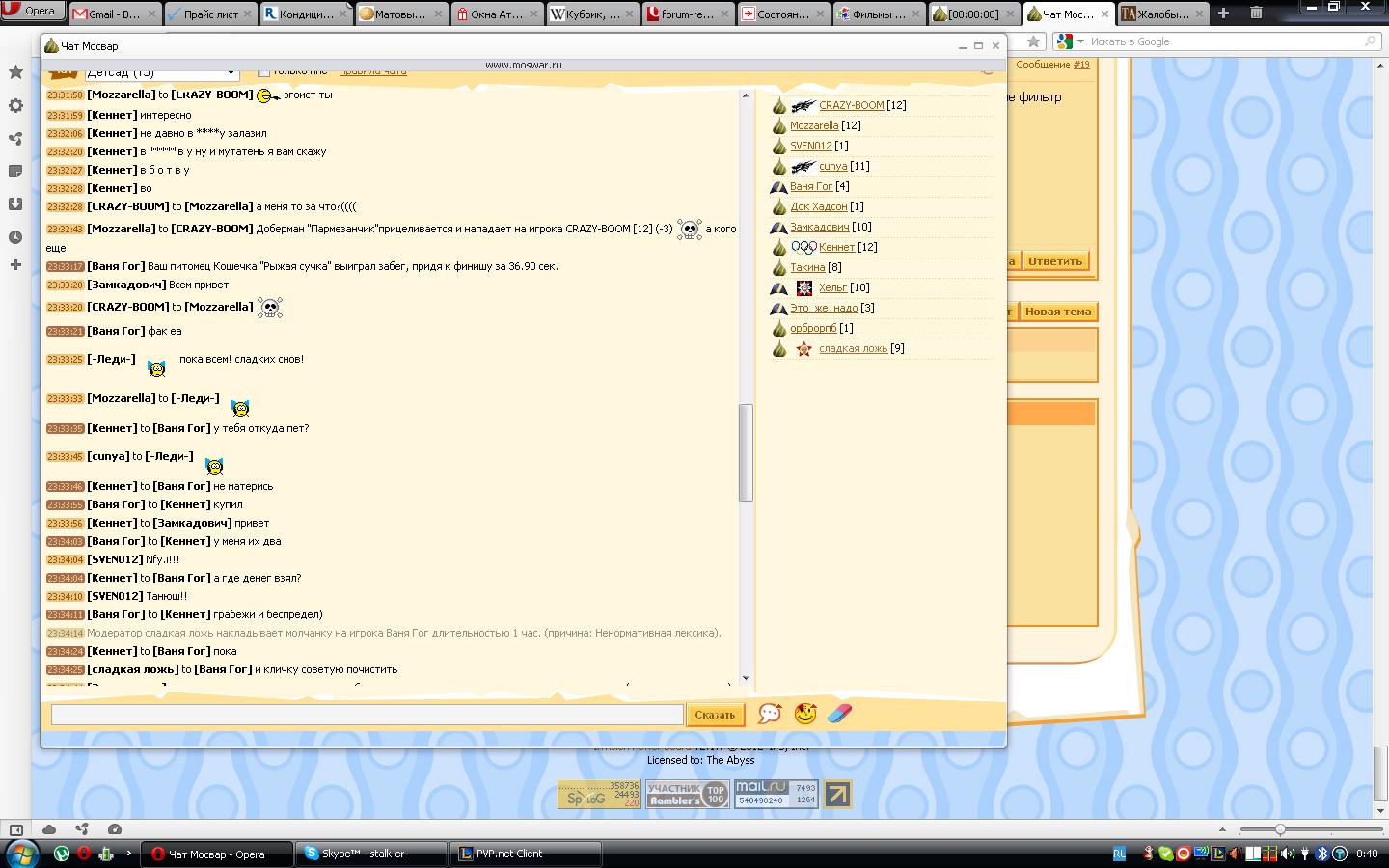This screenshot has width=1389, height=868.
Task: Click the Opera Link cloud icon
Action: point(49,829)
